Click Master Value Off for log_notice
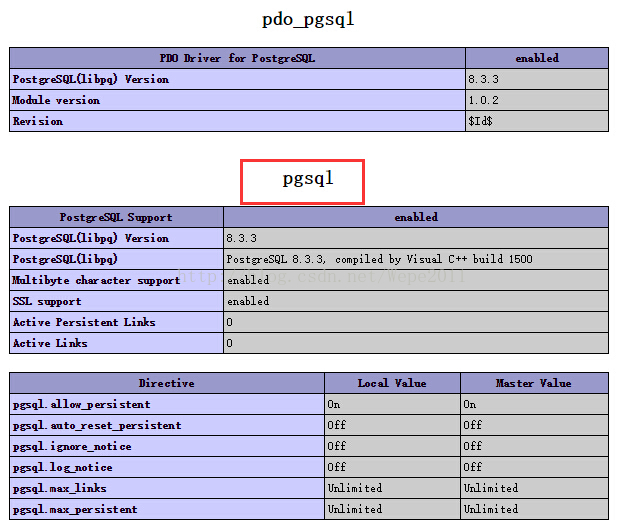 (473, 467)
